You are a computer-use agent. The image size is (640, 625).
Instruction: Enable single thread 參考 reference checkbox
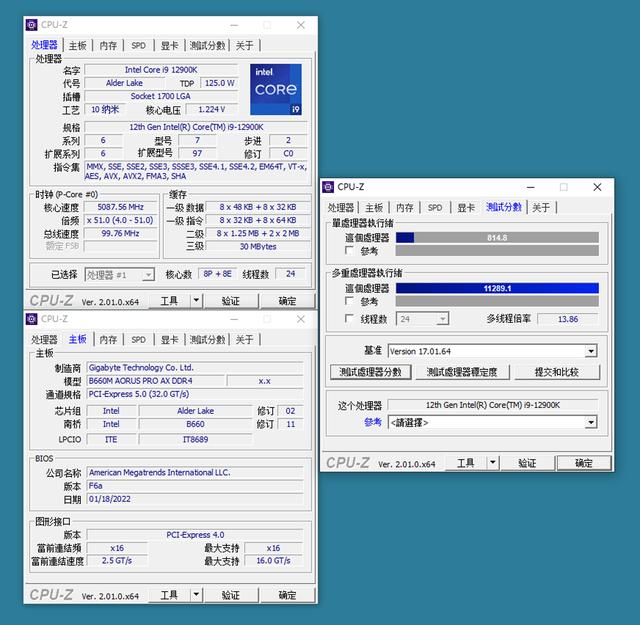click(349, 250)
